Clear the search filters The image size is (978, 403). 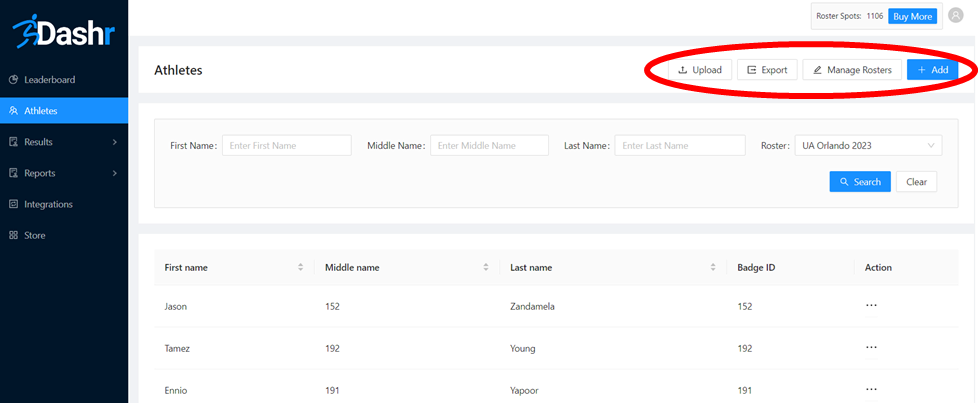pos(916,182)
